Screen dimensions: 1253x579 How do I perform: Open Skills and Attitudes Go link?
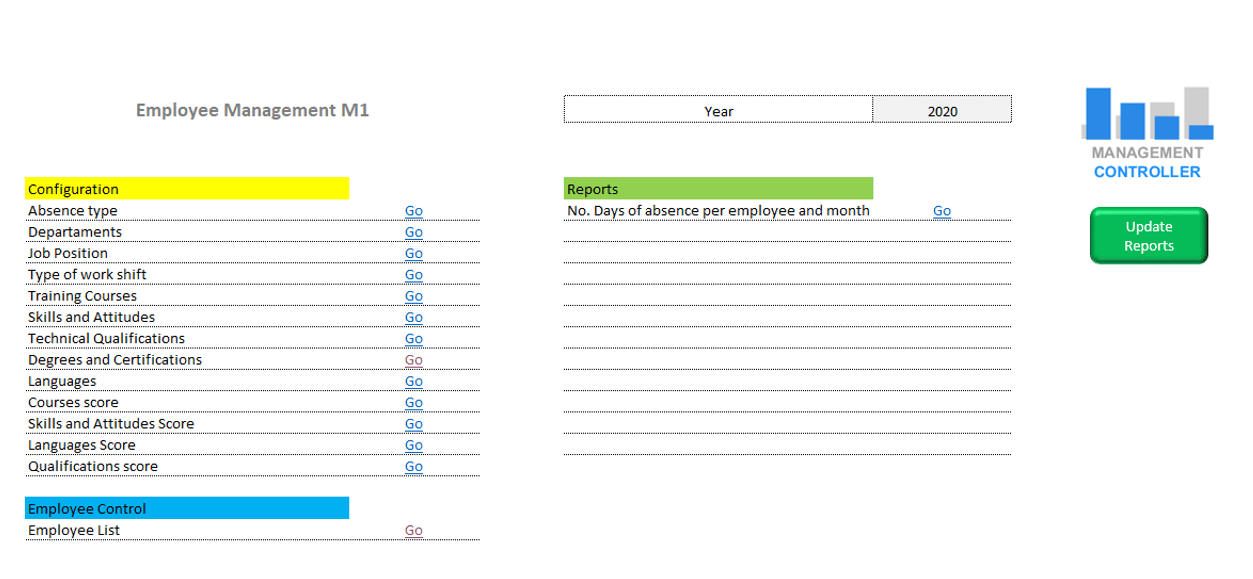click(x=413, y=318)
